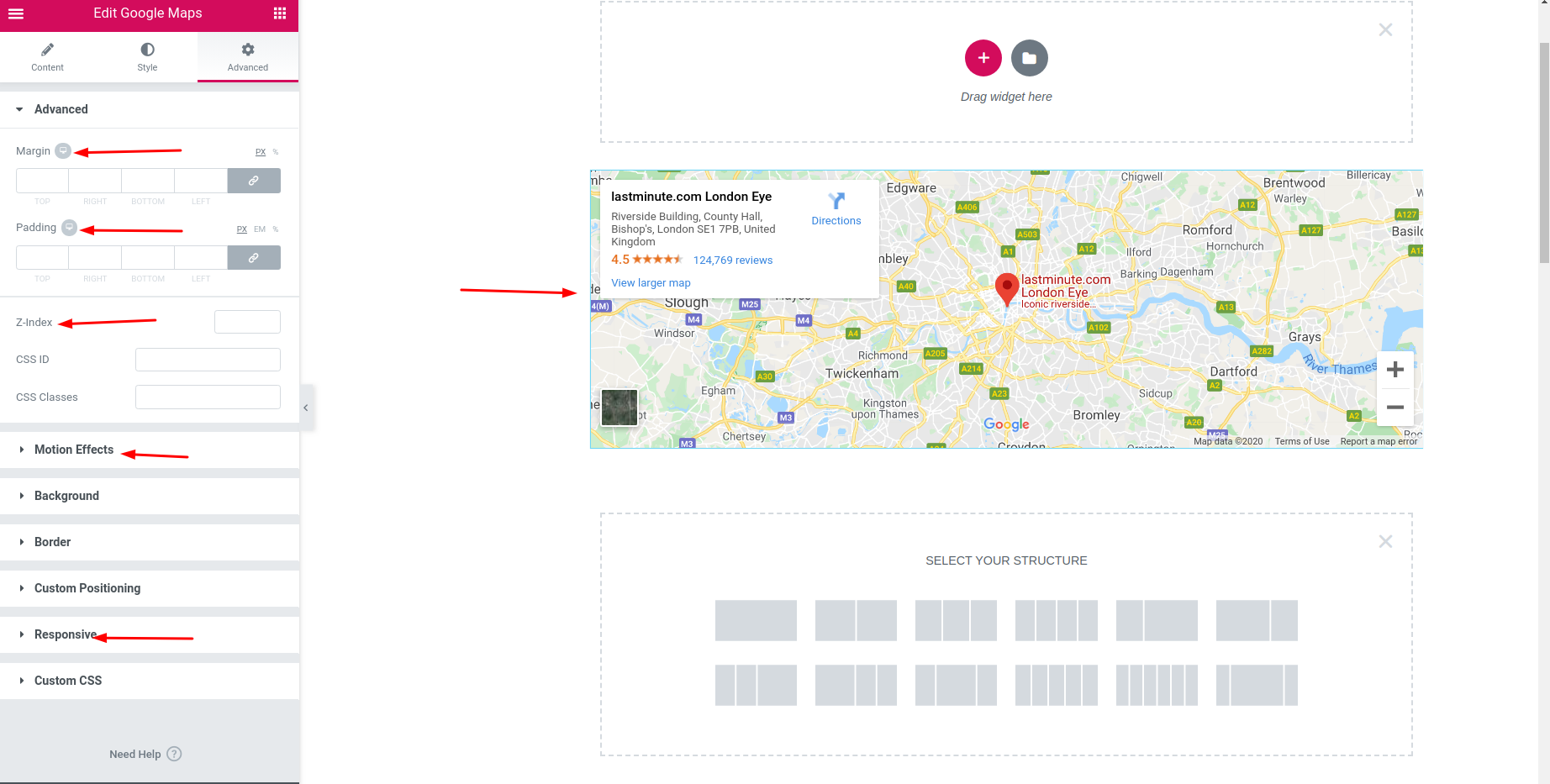Collapse the editor panel with the arrow handle

click(x=306, y=408)
